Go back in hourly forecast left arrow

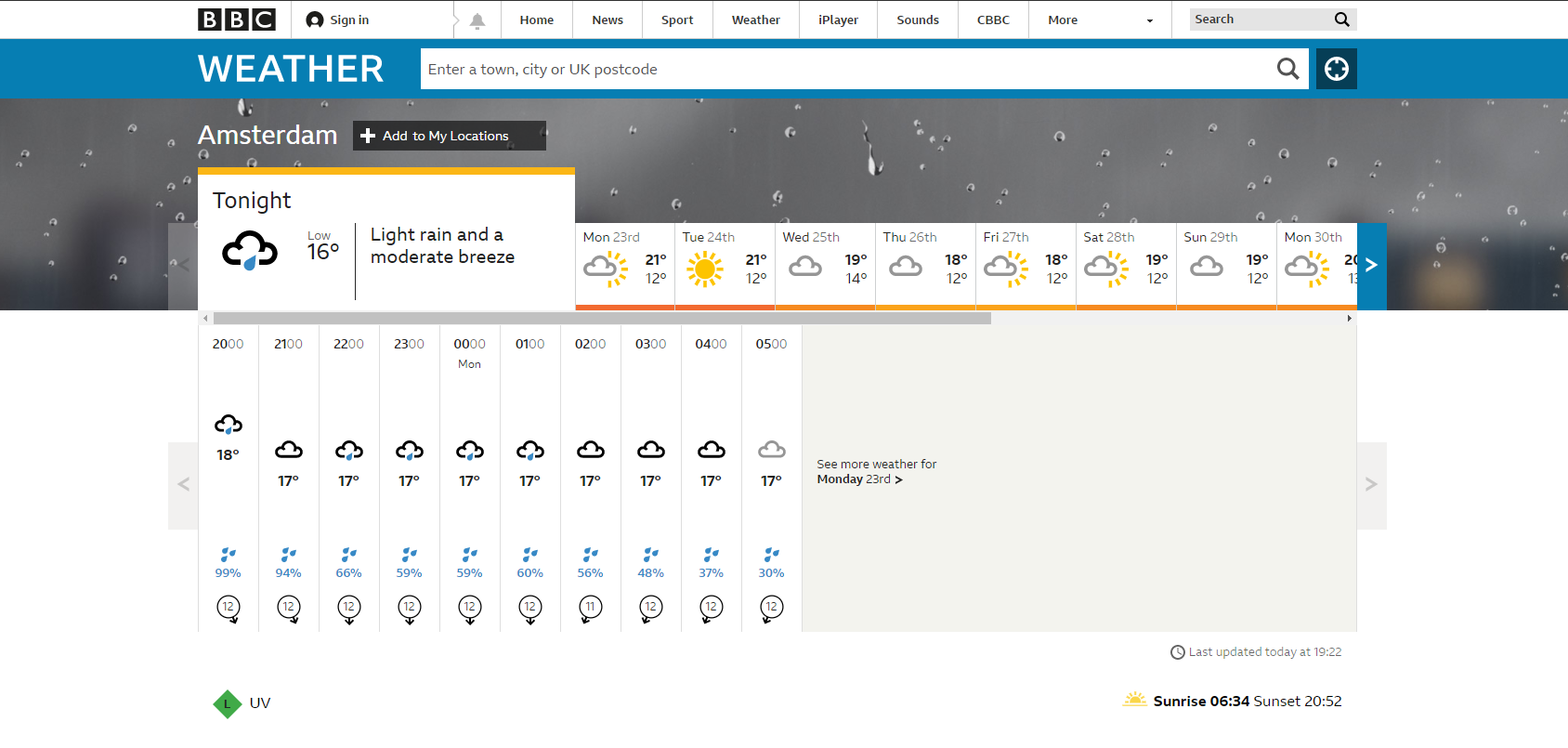(x=183, y=485)
